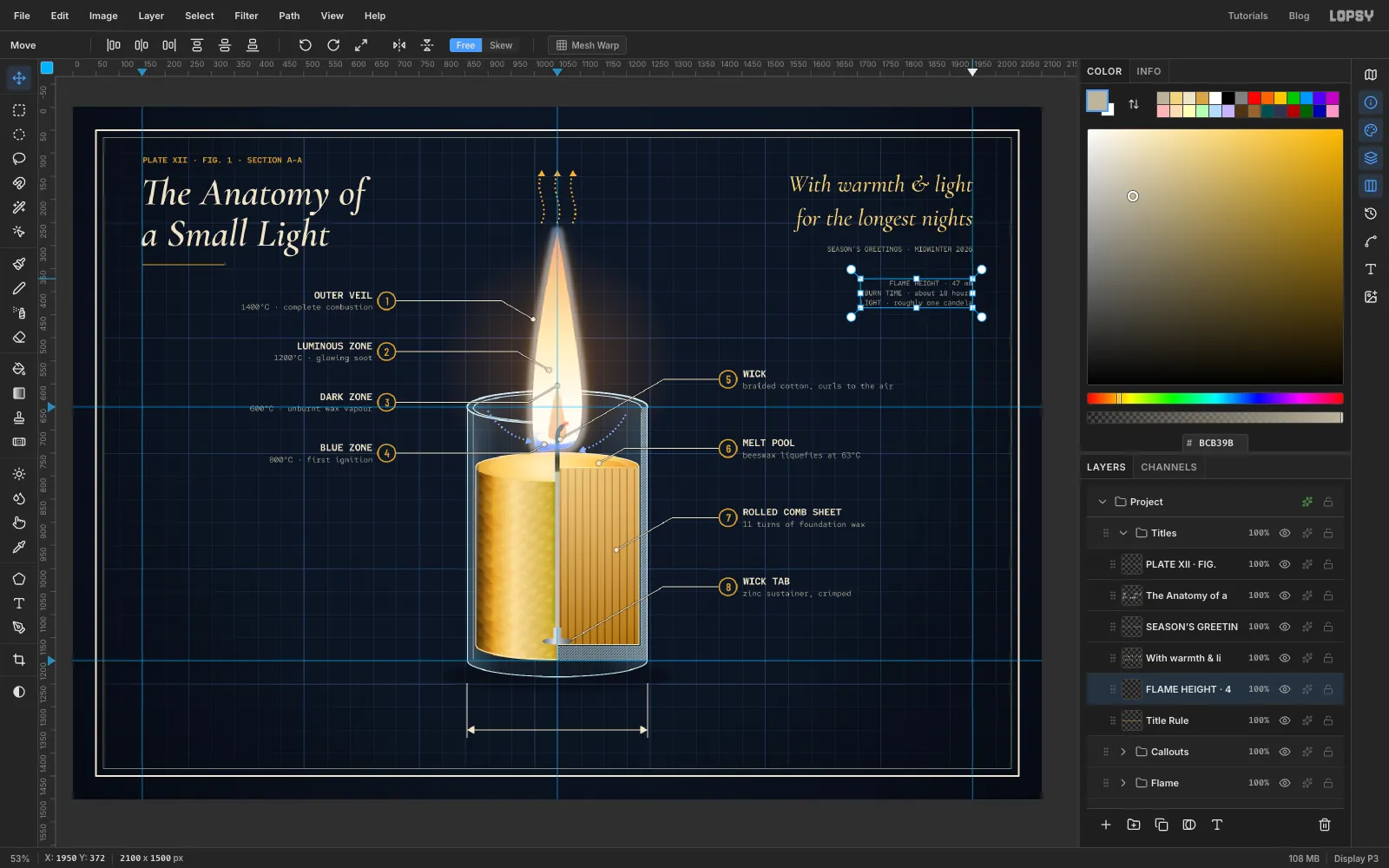Open the Filter menu
The image size is (1389, 868).
(247, 16)
